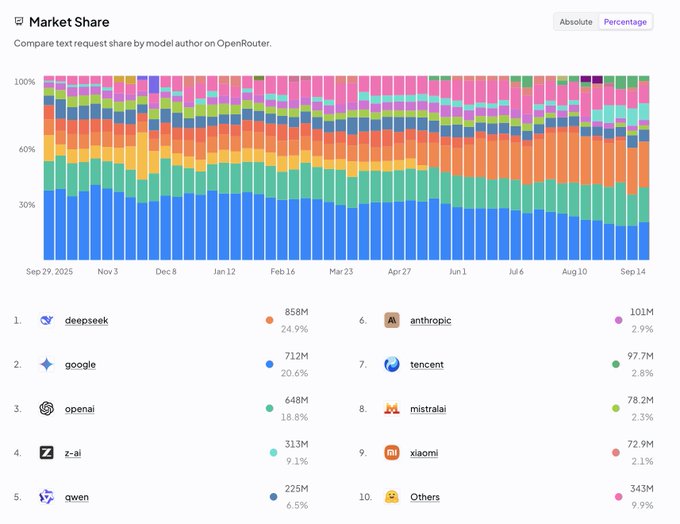Click the '101M' anthropic value
The height and width of the screenshot is (524, 680).
pyautogui.click(x=642, y=312)
